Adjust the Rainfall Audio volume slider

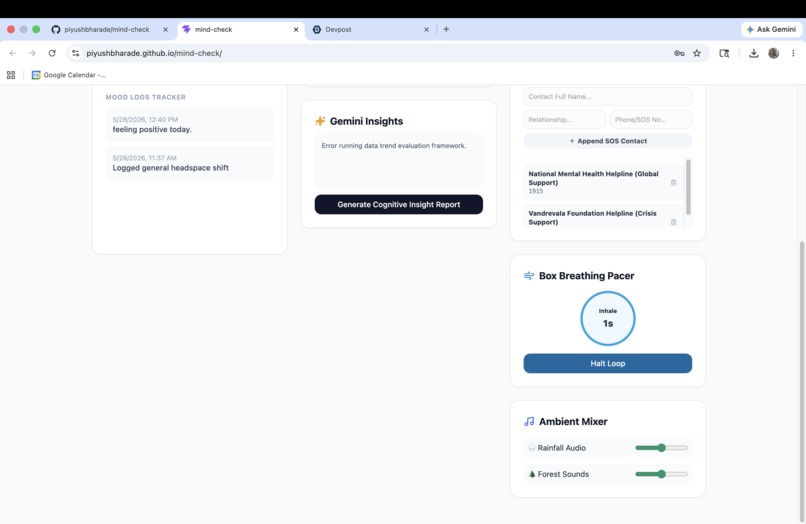pyautogui.click(x=661, y=448)
